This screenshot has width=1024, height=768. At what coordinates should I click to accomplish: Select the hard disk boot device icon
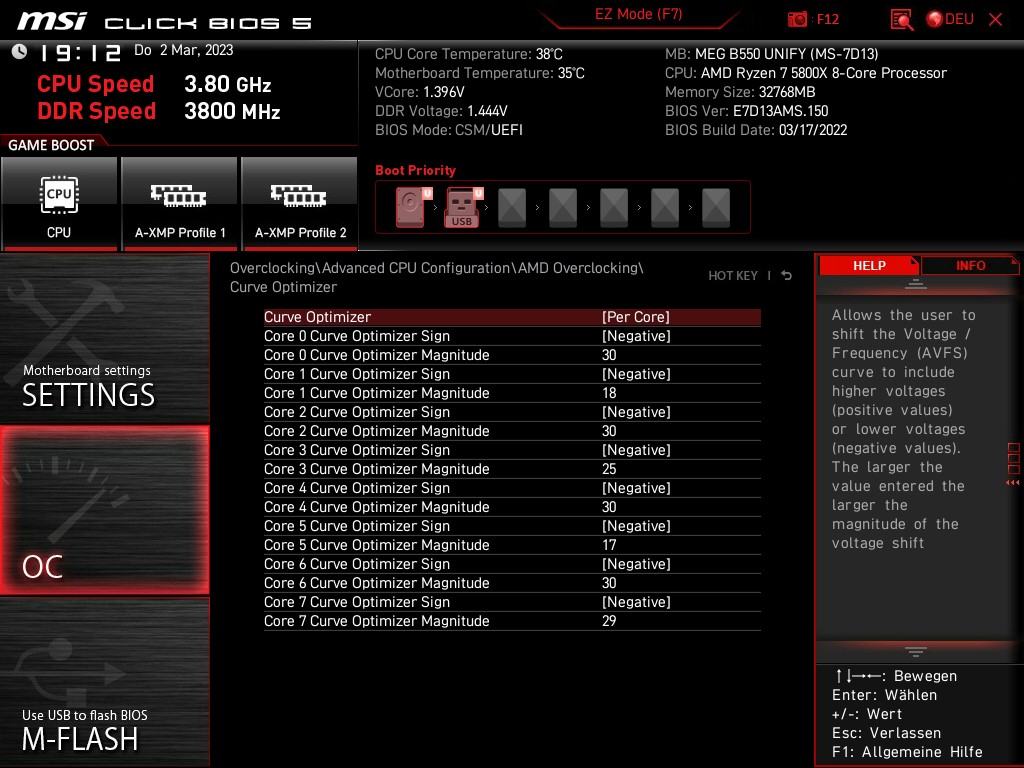(413, 207)
